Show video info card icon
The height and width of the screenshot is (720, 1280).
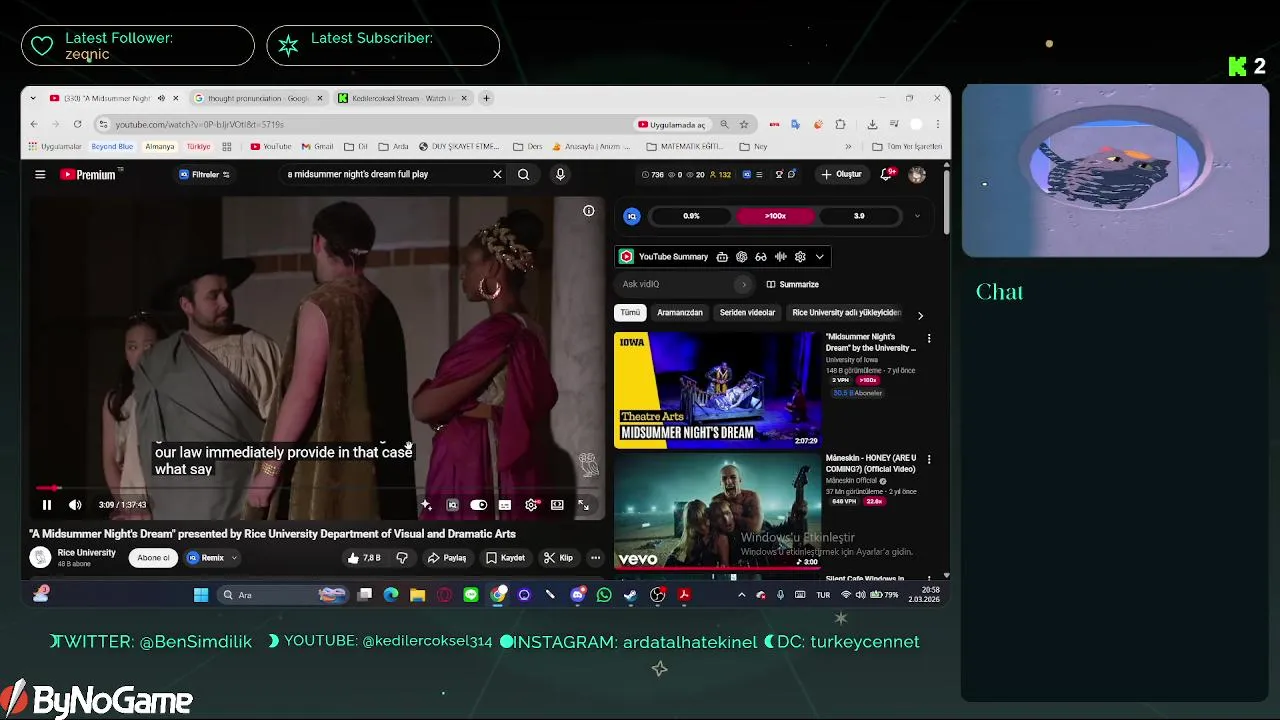click(589, 210)
